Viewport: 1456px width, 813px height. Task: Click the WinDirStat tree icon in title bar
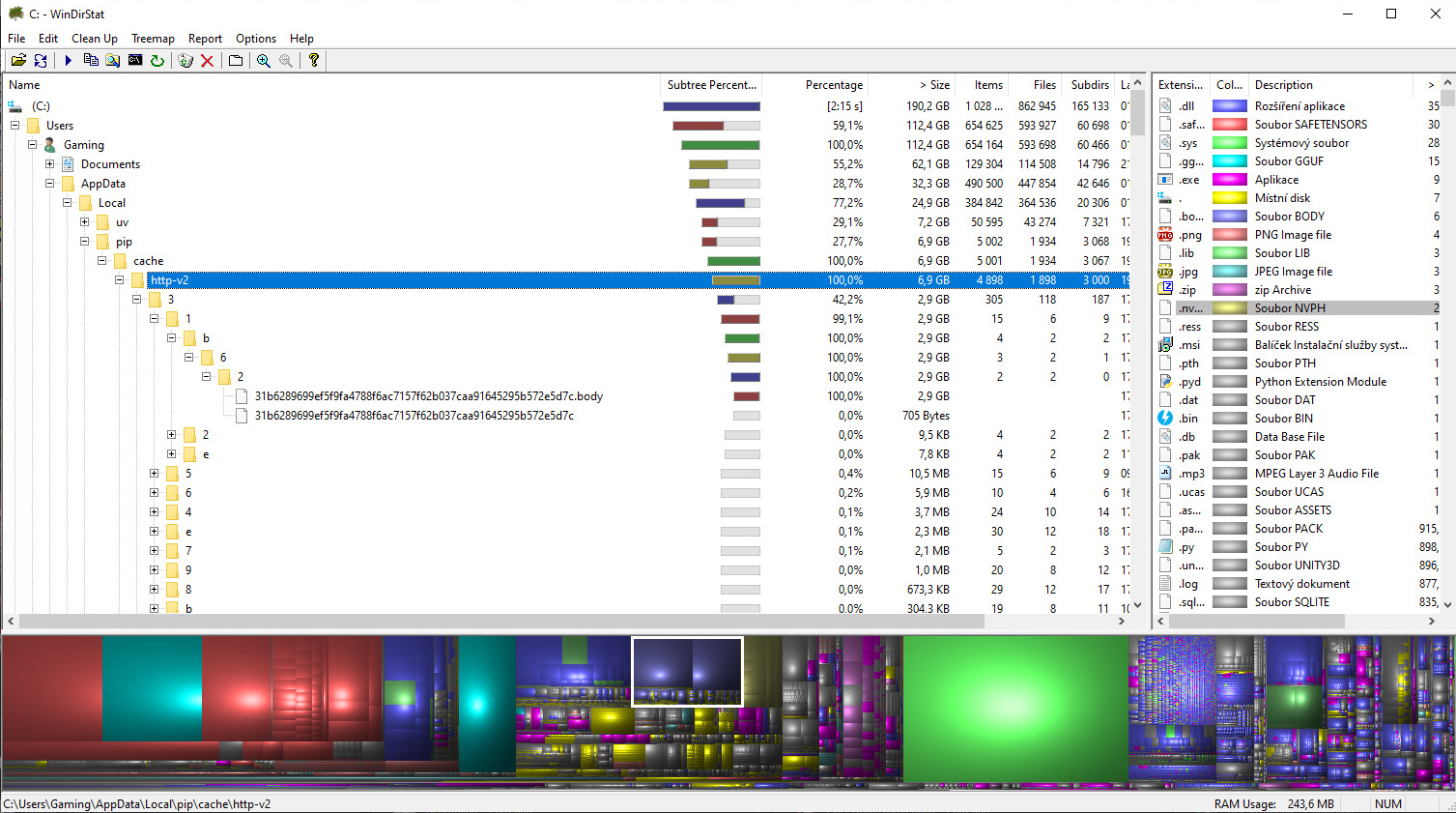click(x=15, y=14)
